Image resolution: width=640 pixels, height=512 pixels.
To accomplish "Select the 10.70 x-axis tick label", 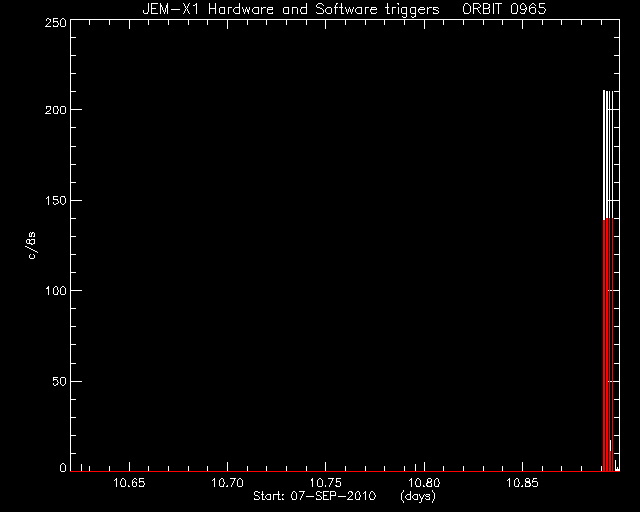I will tap(227, 483).
